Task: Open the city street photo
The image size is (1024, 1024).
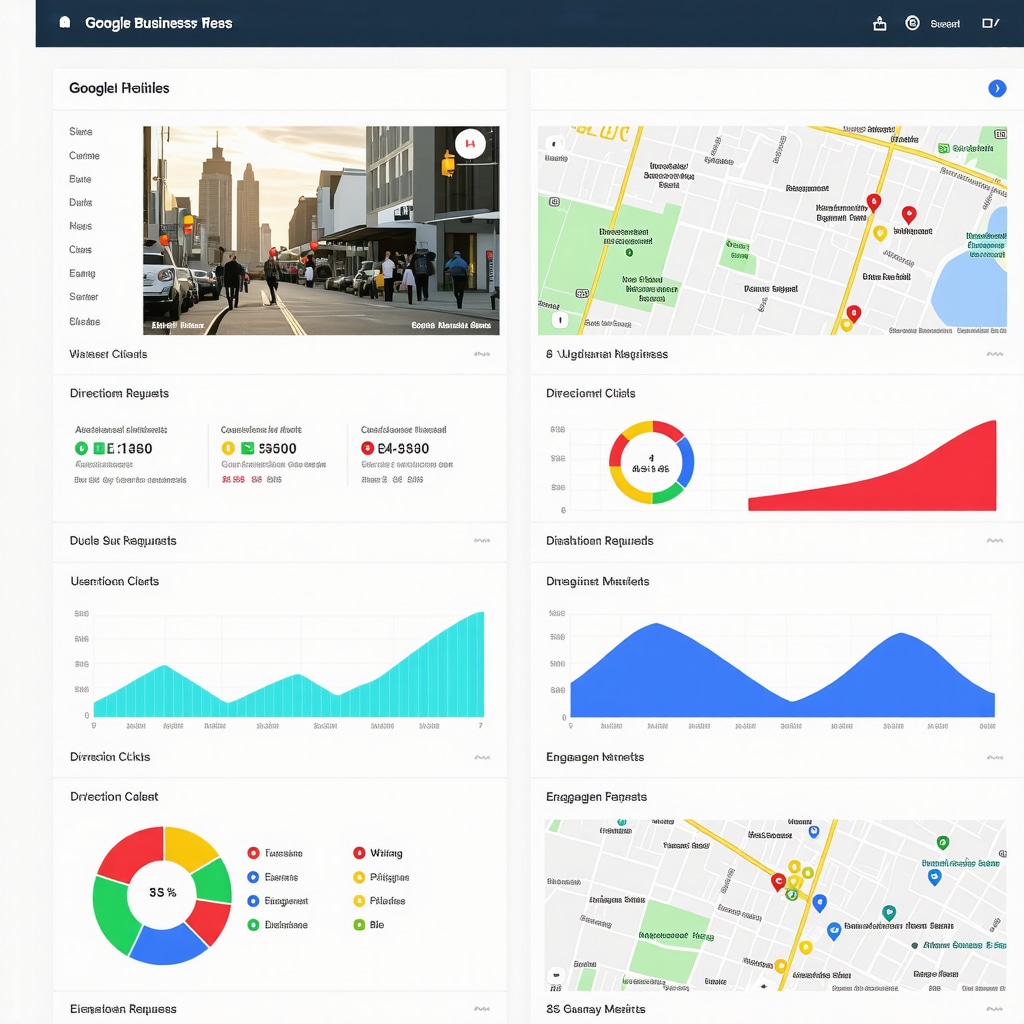Action: pyautogui.click(x=321, y=231)
